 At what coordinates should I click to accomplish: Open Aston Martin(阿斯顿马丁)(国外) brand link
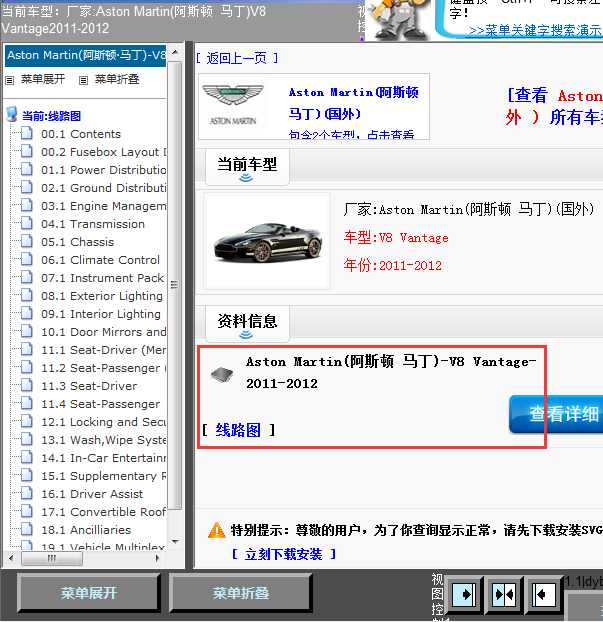[353, 103]
